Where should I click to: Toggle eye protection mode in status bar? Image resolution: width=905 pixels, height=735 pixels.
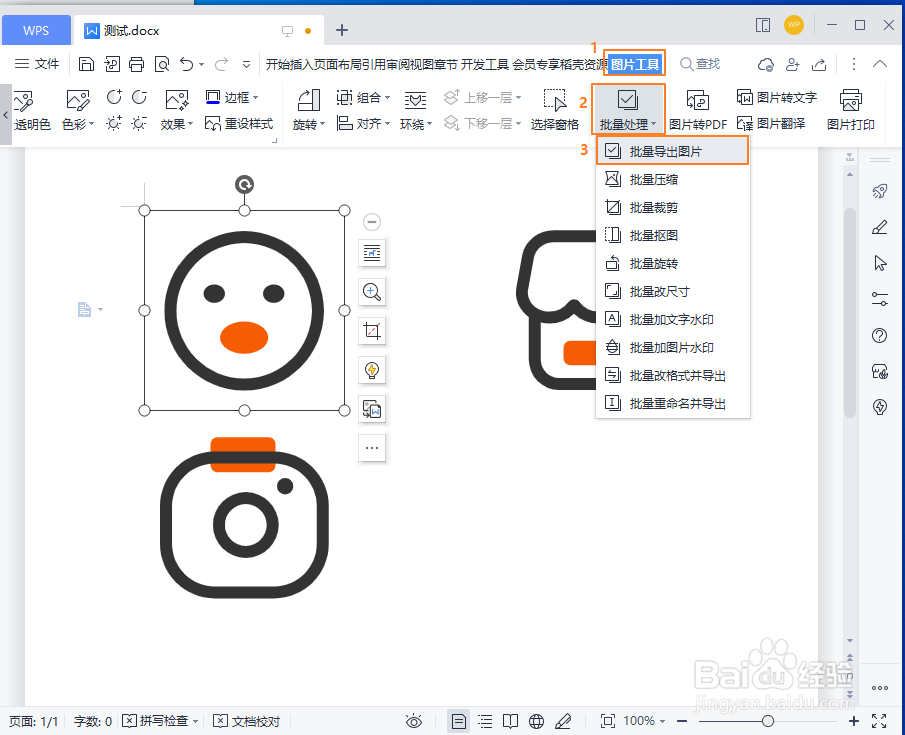click(x=414, y=721)
